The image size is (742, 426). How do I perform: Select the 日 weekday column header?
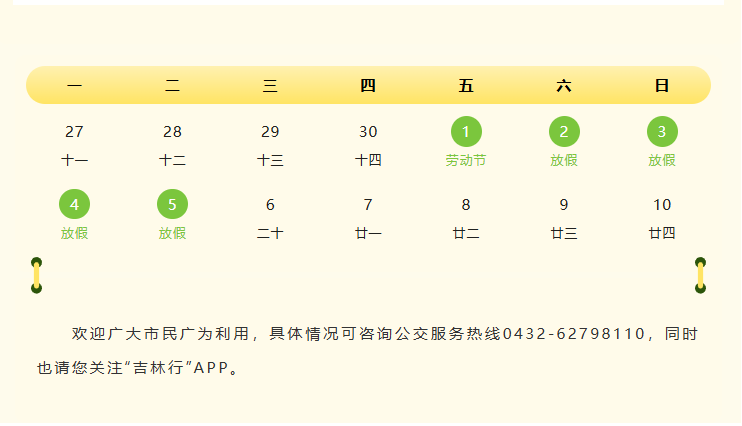click(662, 86)
